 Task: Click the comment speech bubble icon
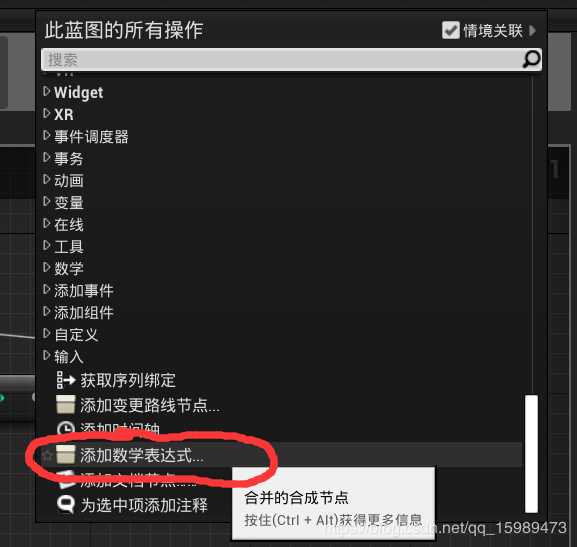[66, 505]
